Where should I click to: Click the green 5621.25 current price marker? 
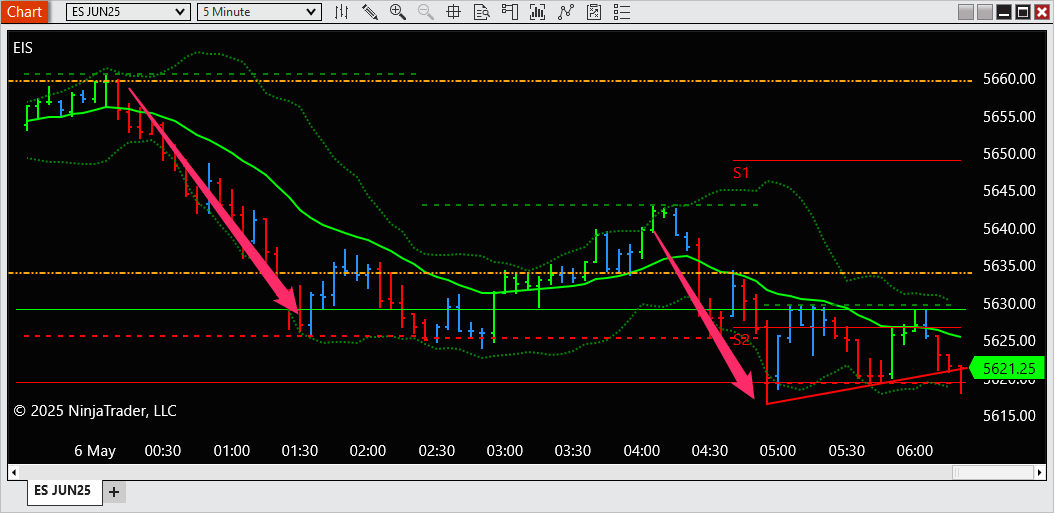1006,368
